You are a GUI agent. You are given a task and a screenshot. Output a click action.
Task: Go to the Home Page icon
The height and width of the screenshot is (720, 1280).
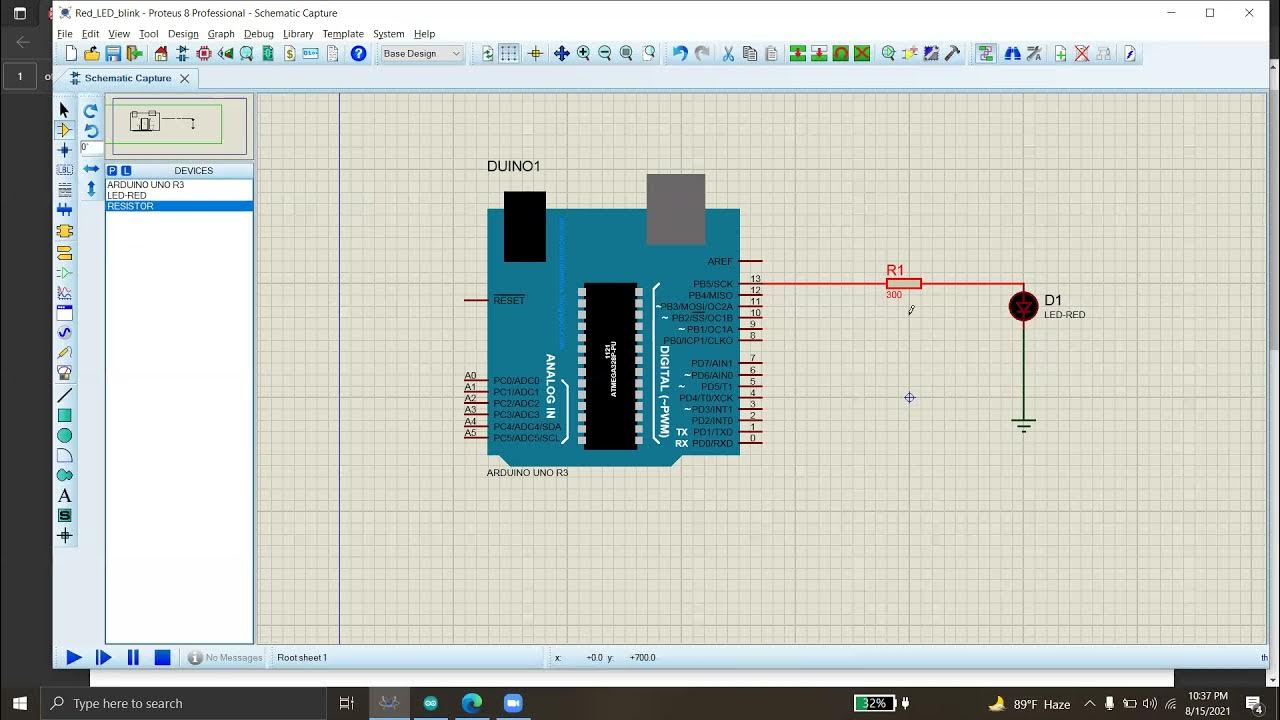[x=161, y=54]
